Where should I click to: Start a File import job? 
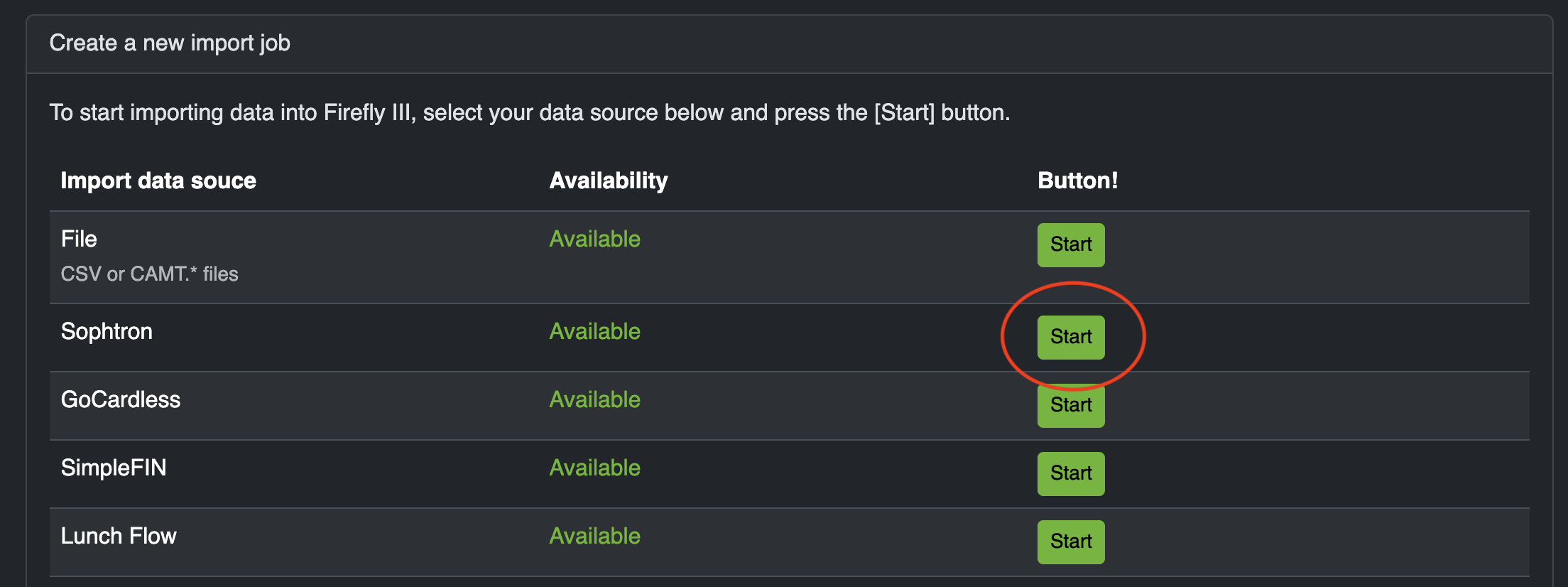(1070, 244)
